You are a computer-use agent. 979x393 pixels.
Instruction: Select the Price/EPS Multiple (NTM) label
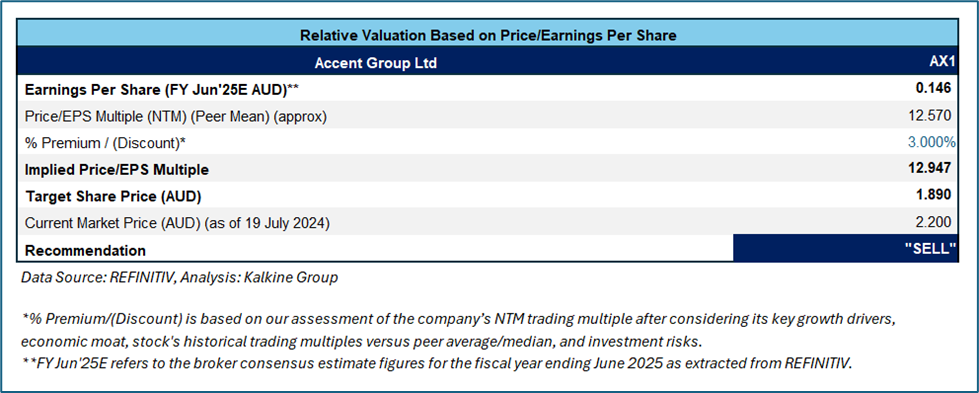pos(175,116)
